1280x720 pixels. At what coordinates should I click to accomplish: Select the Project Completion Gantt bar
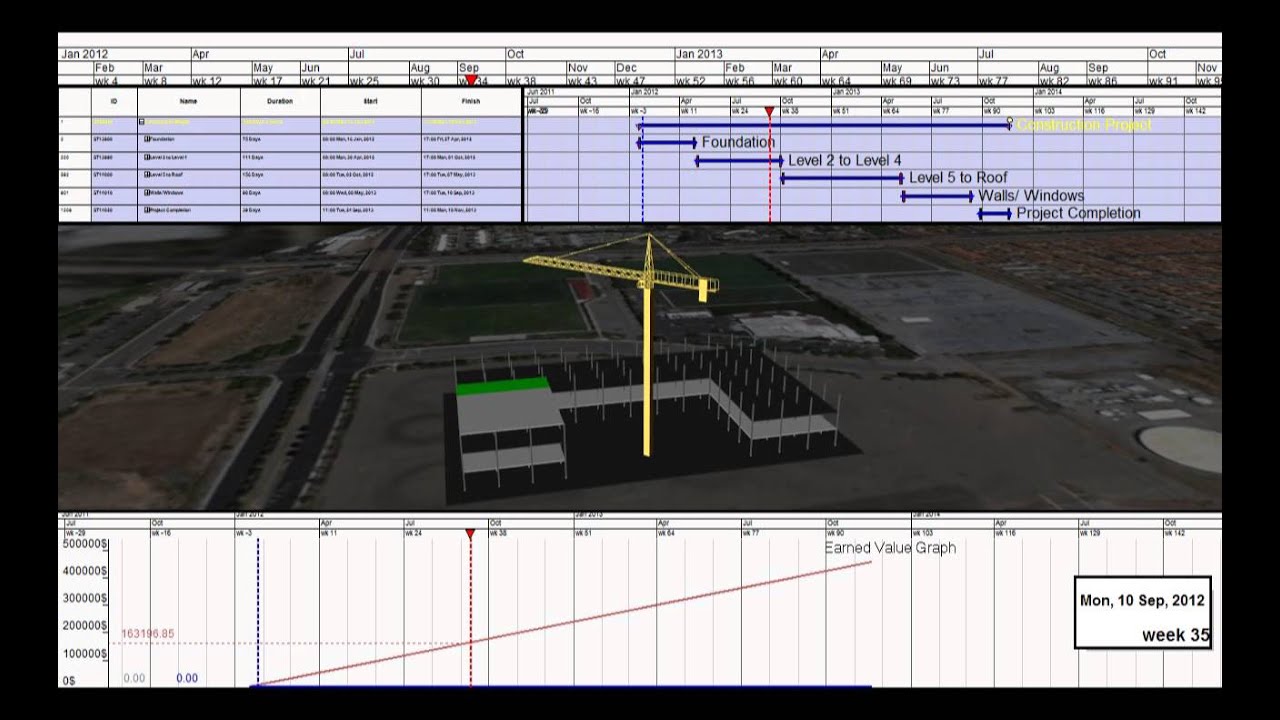coord(994,213)
